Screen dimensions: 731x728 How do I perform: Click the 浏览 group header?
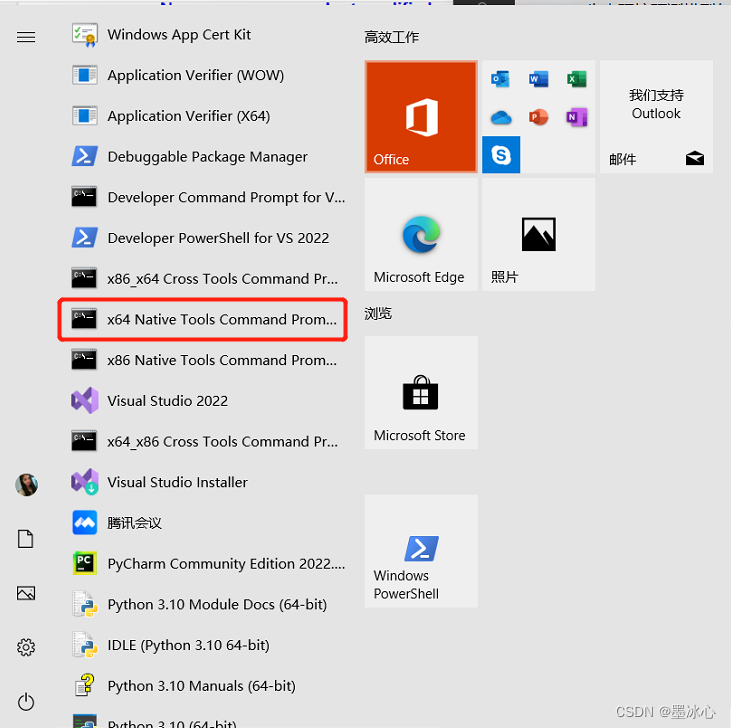click(x=378, y=314)
